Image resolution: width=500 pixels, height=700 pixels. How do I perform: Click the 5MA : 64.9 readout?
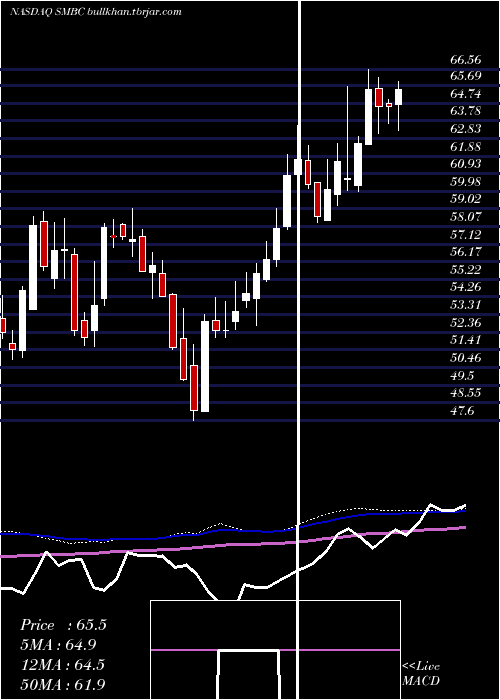tap(58, 645)
